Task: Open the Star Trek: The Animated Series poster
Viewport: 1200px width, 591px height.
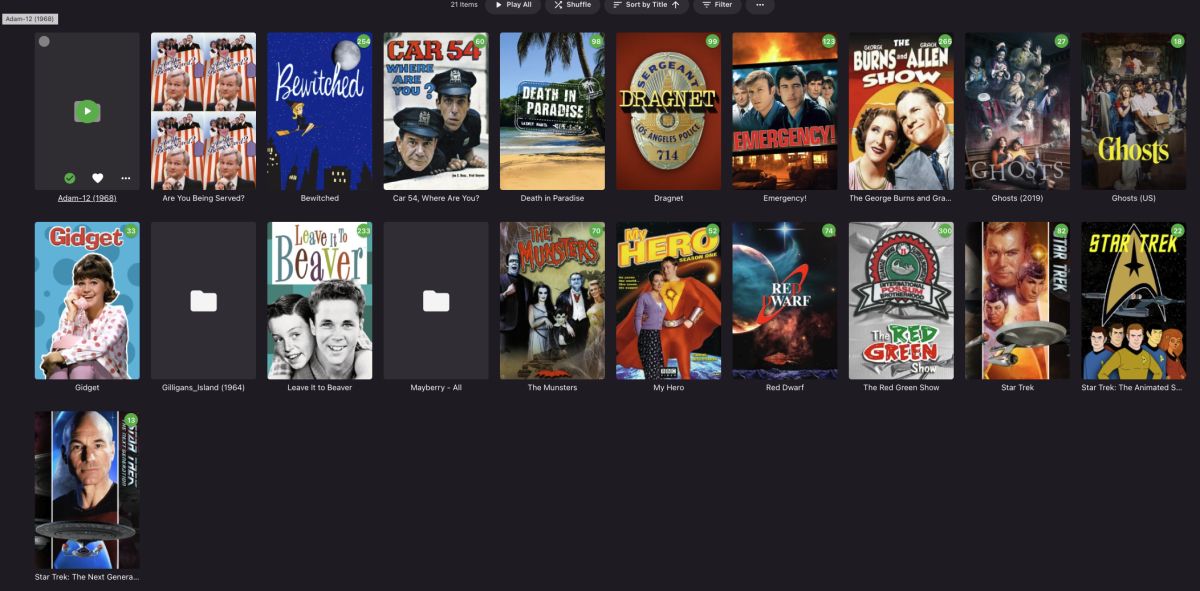Action: point(1133,301)
